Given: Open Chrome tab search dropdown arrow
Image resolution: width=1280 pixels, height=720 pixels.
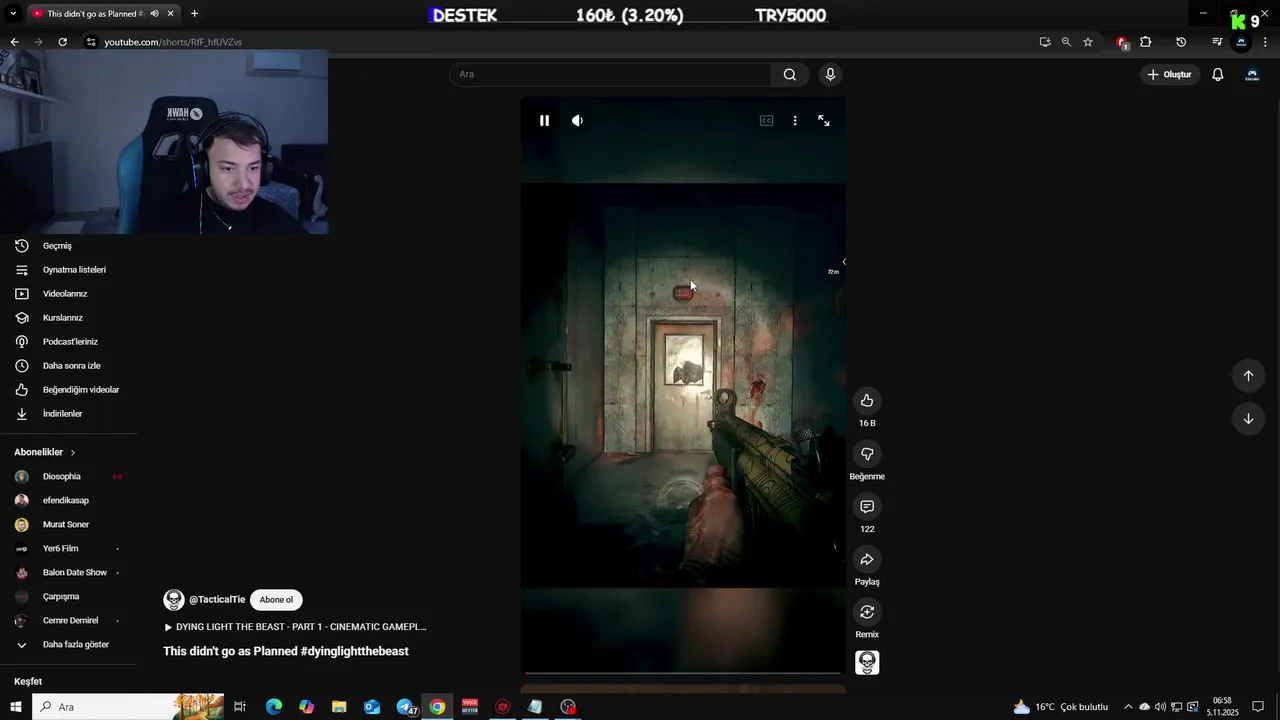Looking at the screenshot, I should [13, 13].
